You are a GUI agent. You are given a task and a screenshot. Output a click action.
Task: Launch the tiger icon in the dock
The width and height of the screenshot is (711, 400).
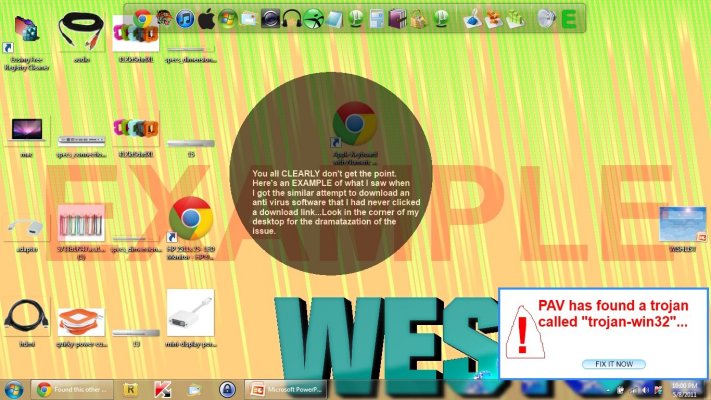tap(164, 19)
